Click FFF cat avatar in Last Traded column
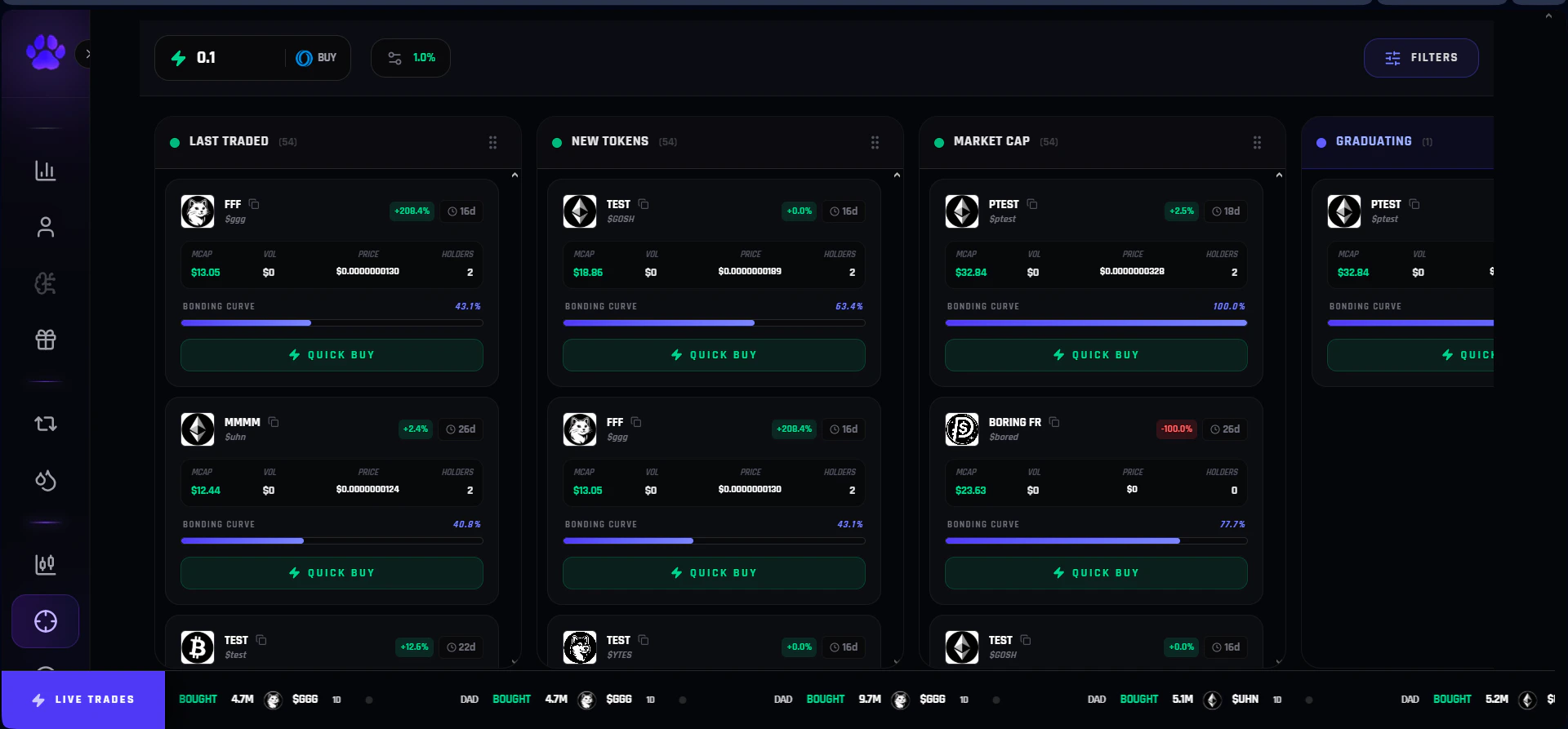The width and height of the screenshot is (1568, 729). pyautogui.click(x=198, y=211)
